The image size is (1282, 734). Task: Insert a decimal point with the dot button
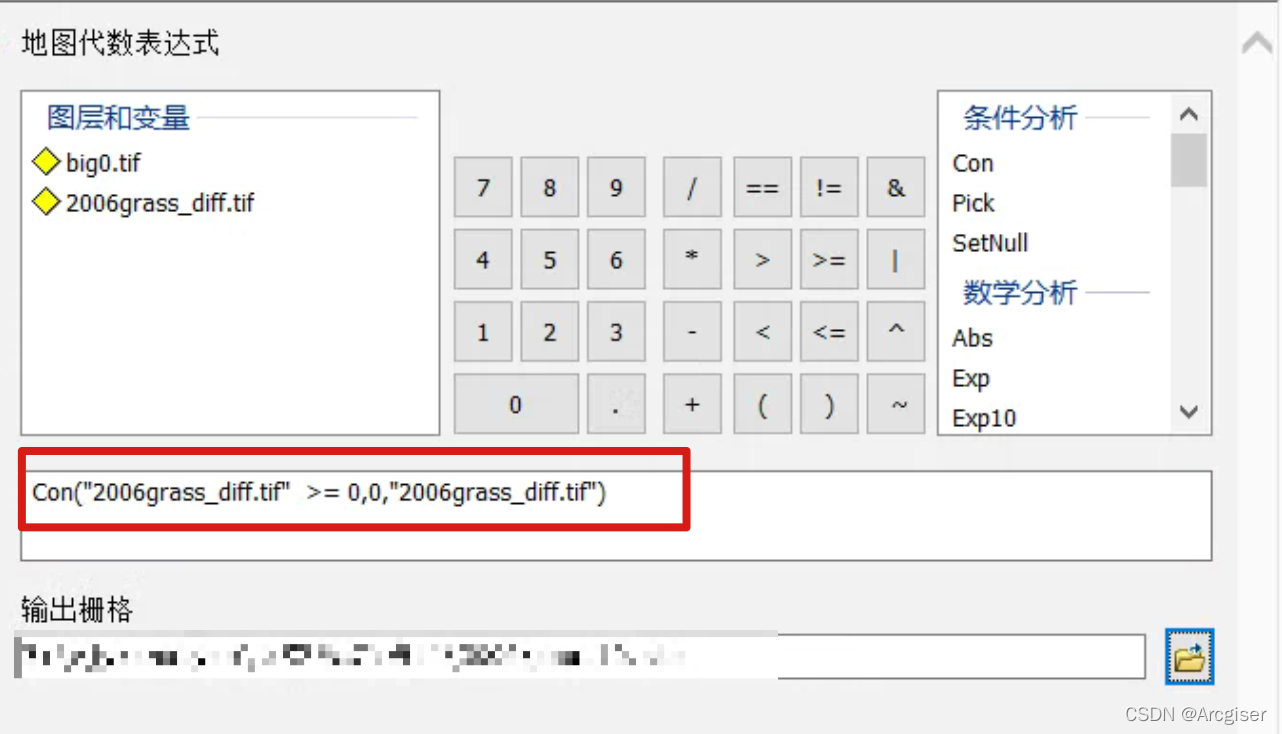(x=616, y=404)
